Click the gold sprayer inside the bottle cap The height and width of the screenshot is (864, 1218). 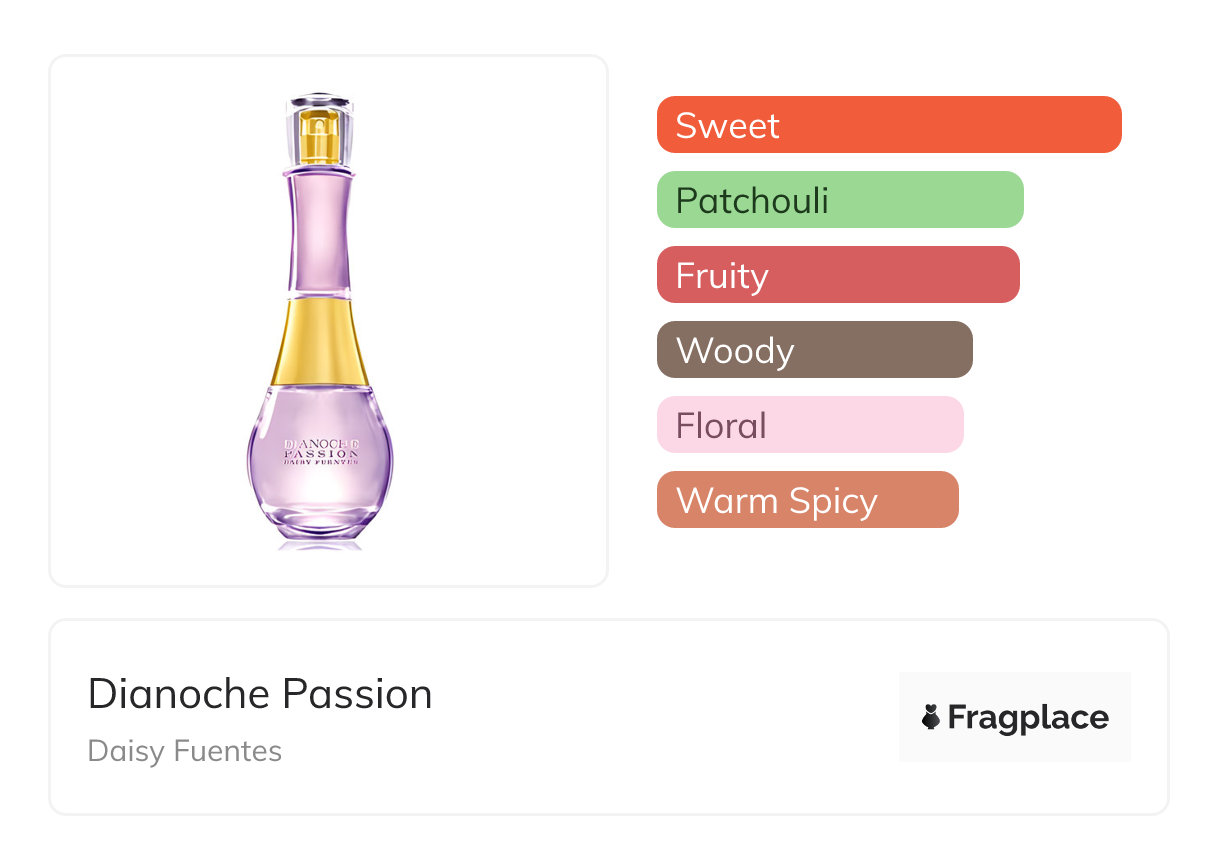pyautogui.click(x=320, y=141)
